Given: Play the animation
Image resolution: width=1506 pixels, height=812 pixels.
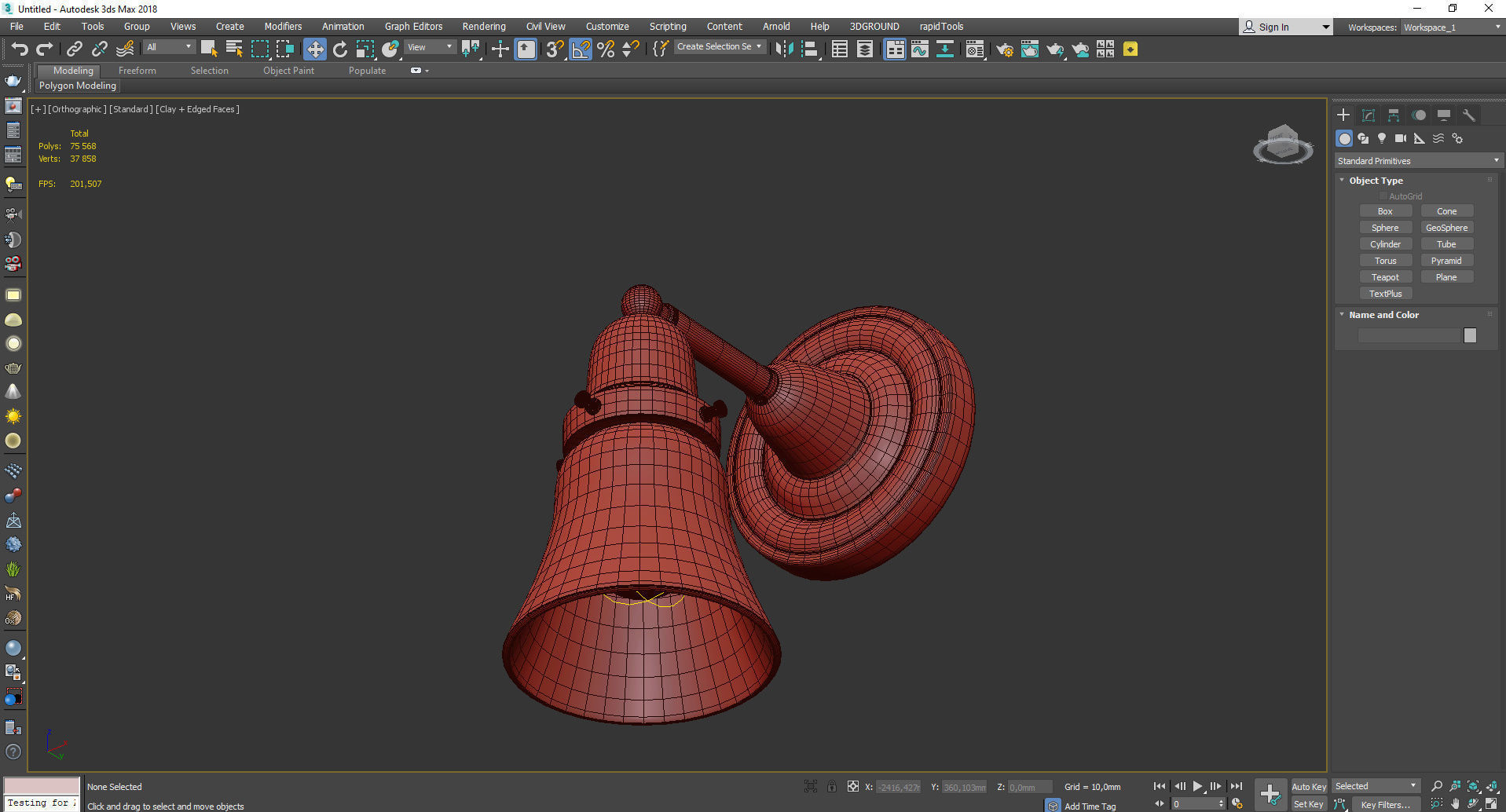Looking at the screenshot, I should (x=1197, y=786).
